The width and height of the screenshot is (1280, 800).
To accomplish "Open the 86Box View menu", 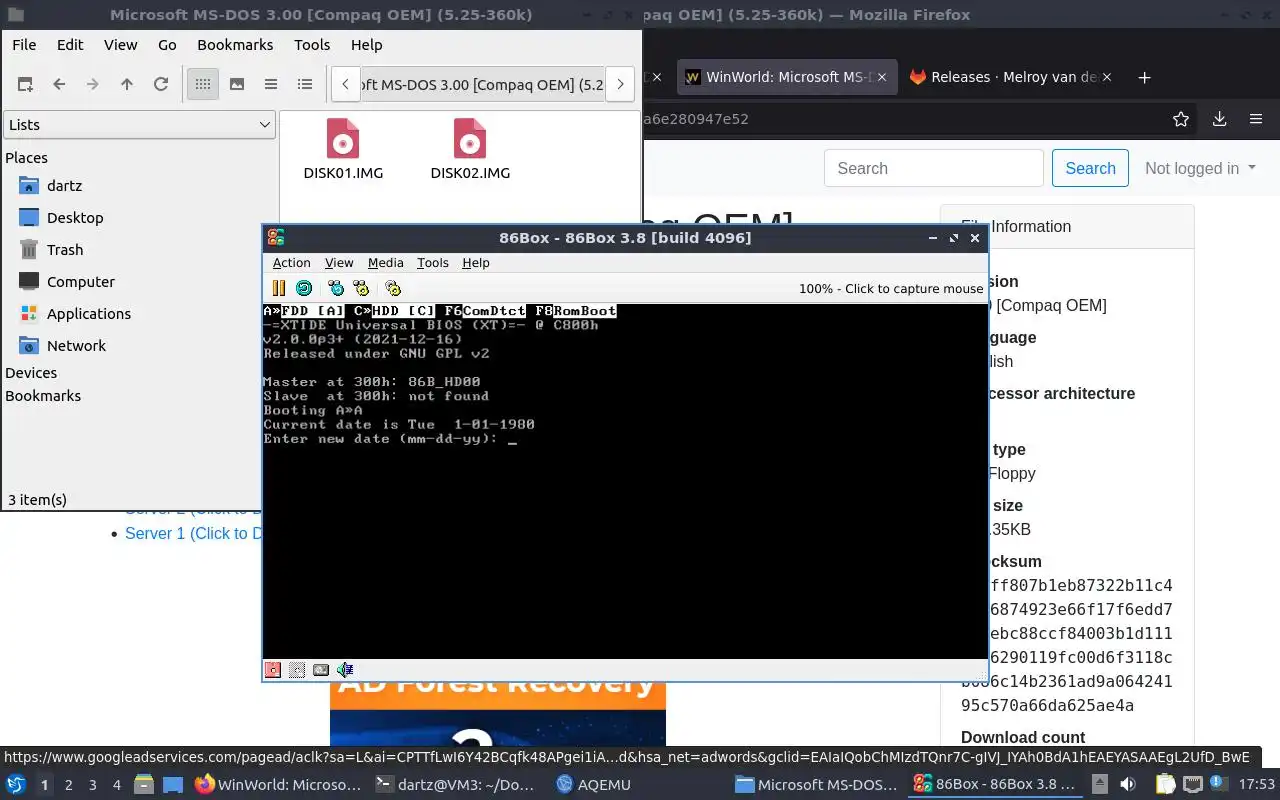I will (339, 263).
